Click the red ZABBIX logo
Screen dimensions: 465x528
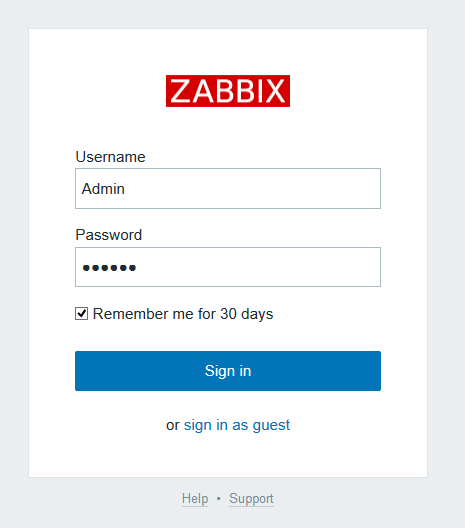pos(228,91)
